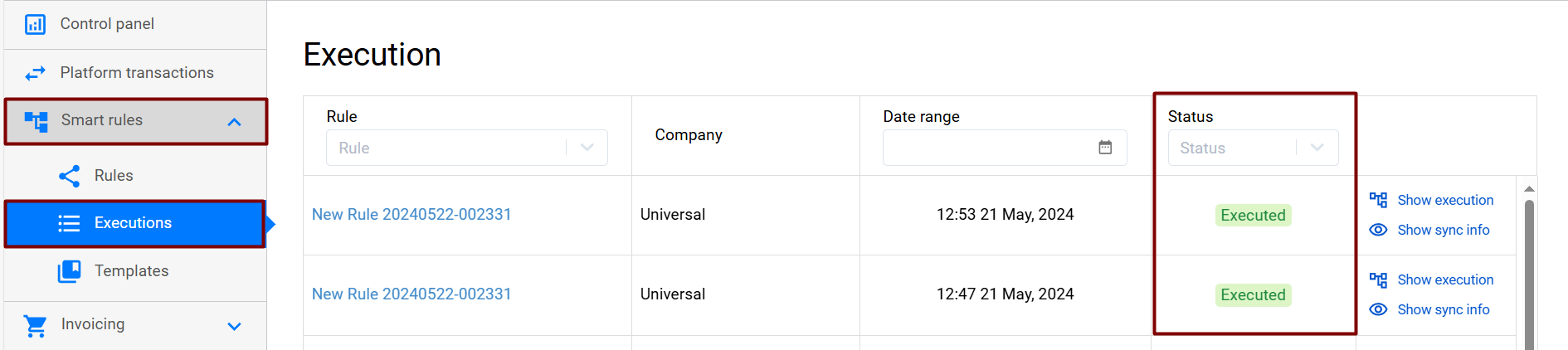Collapse the Smart rules section chevron
Image resolution: width=1568 pixels, height=350 pixels.
(235, 122)
